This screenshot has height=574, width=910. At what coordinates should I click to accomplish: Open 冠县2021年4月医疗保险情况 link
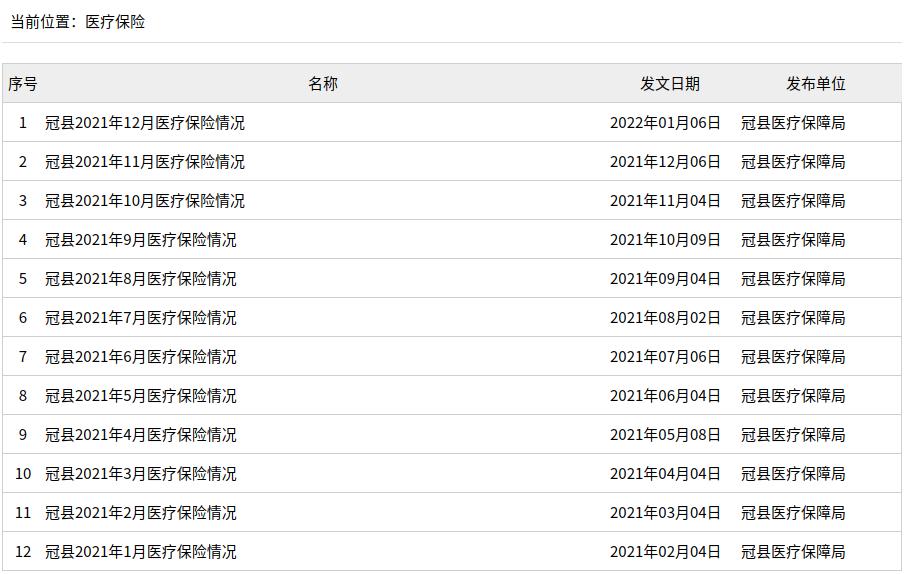[140, 435]
